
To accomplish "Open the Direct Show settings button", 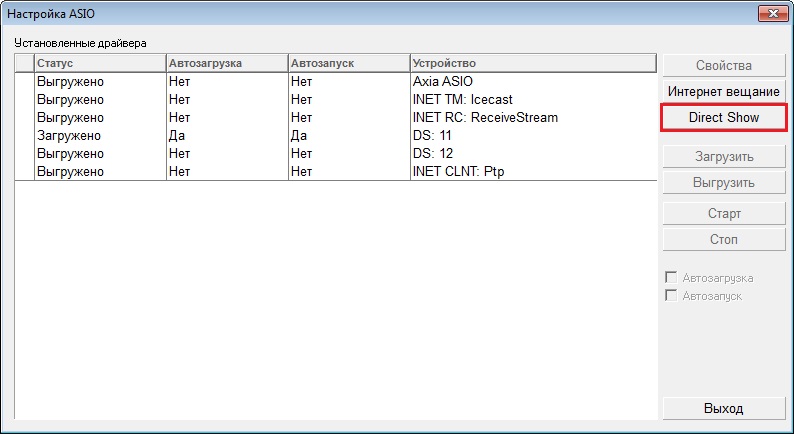I will [724, 117].
